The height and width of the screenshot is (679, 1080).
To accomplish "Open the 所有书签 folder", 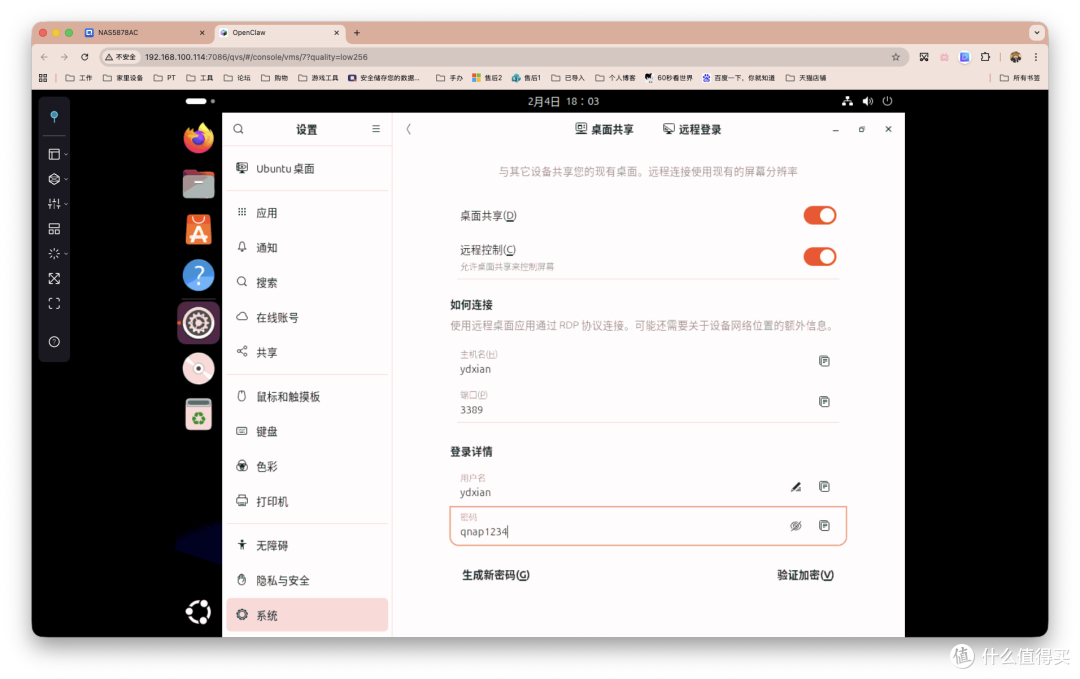I will point(1019,78).
